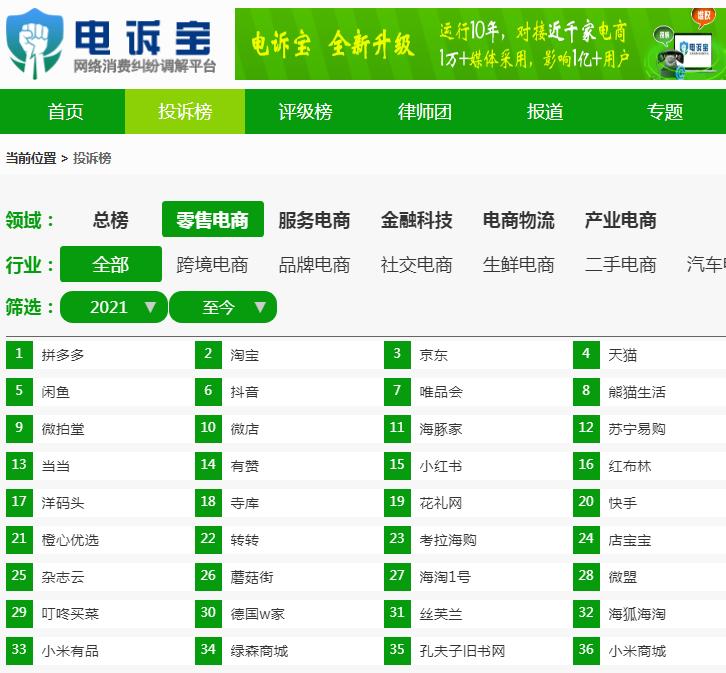Viewport: 726px width, 673px height.
Task: Open rank 12 苏宁易购 entry
Action: (637, 430)
